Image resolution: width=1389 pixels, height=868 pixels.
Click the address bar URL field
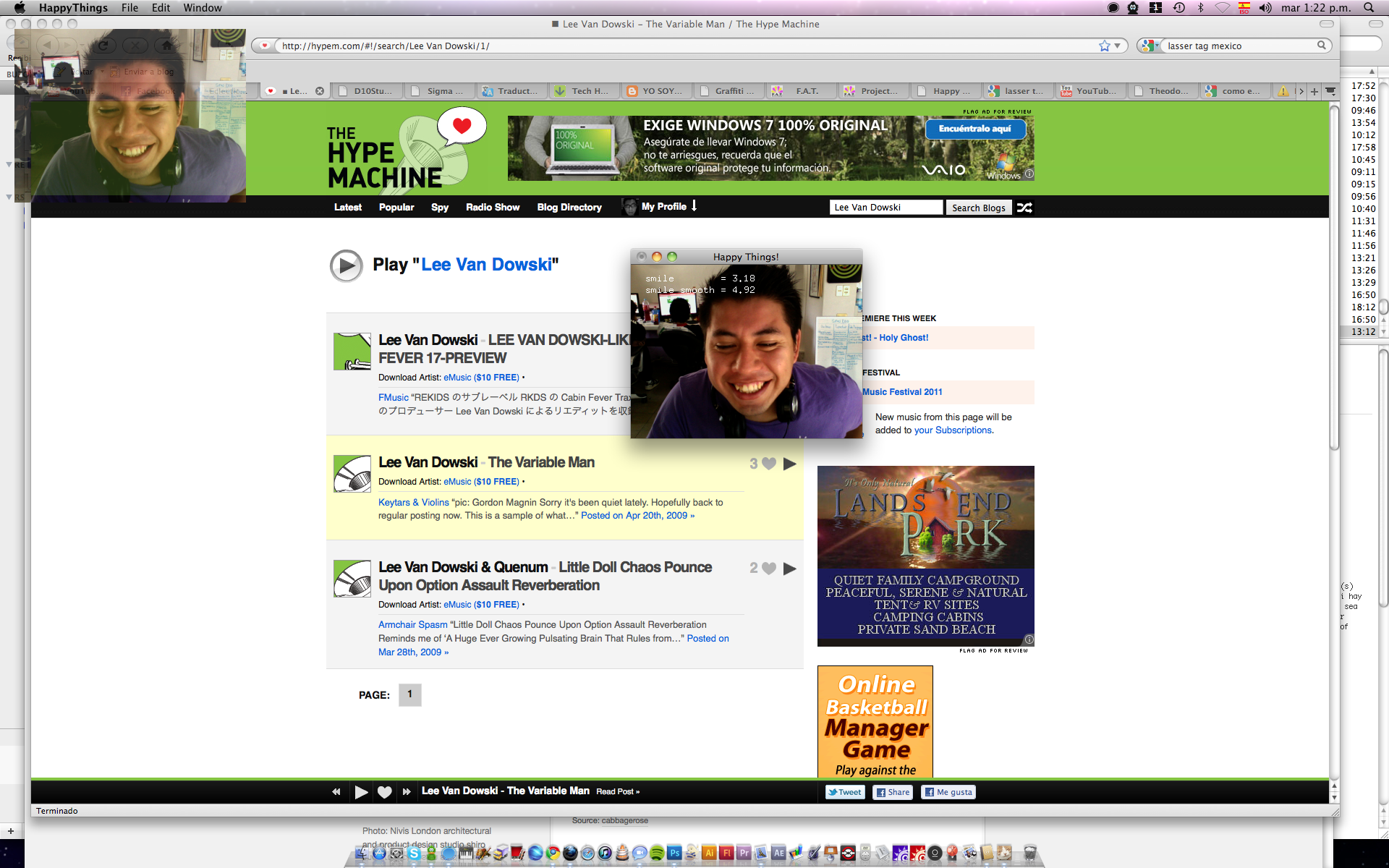click(x=686, y=46)
